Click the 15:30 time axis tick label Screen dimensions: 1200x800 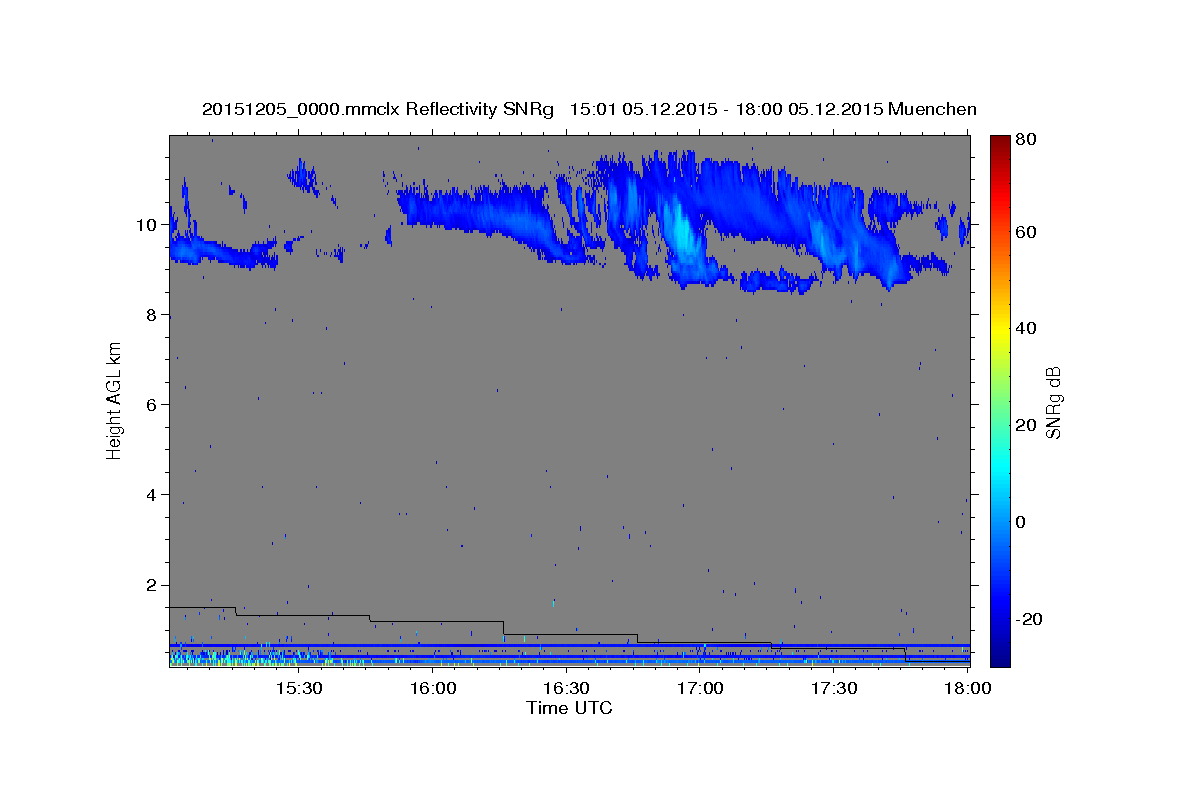coord(298,689)
